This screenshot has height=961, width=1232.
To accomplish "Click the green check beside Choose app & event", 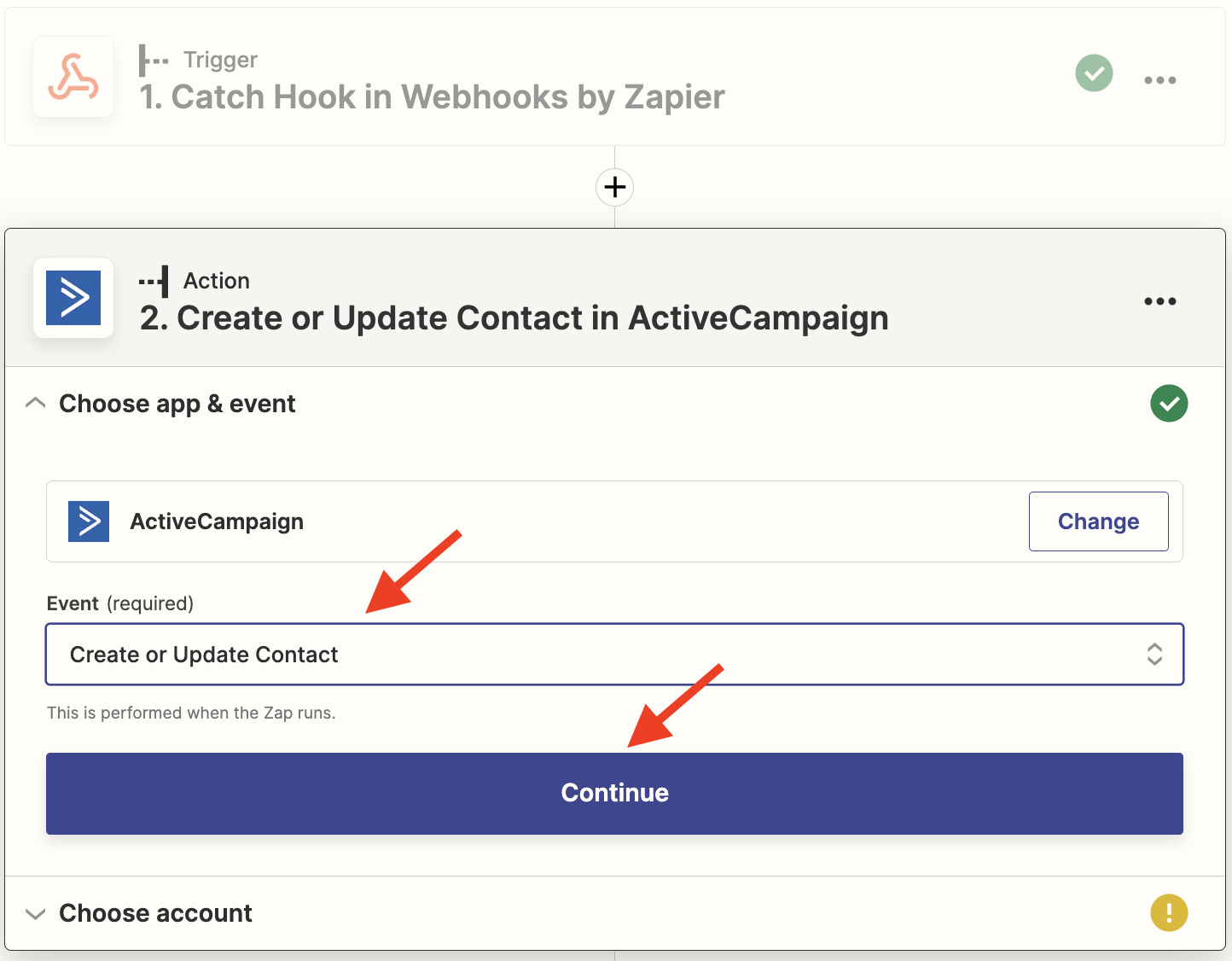I will click(x=1169, y=404).
